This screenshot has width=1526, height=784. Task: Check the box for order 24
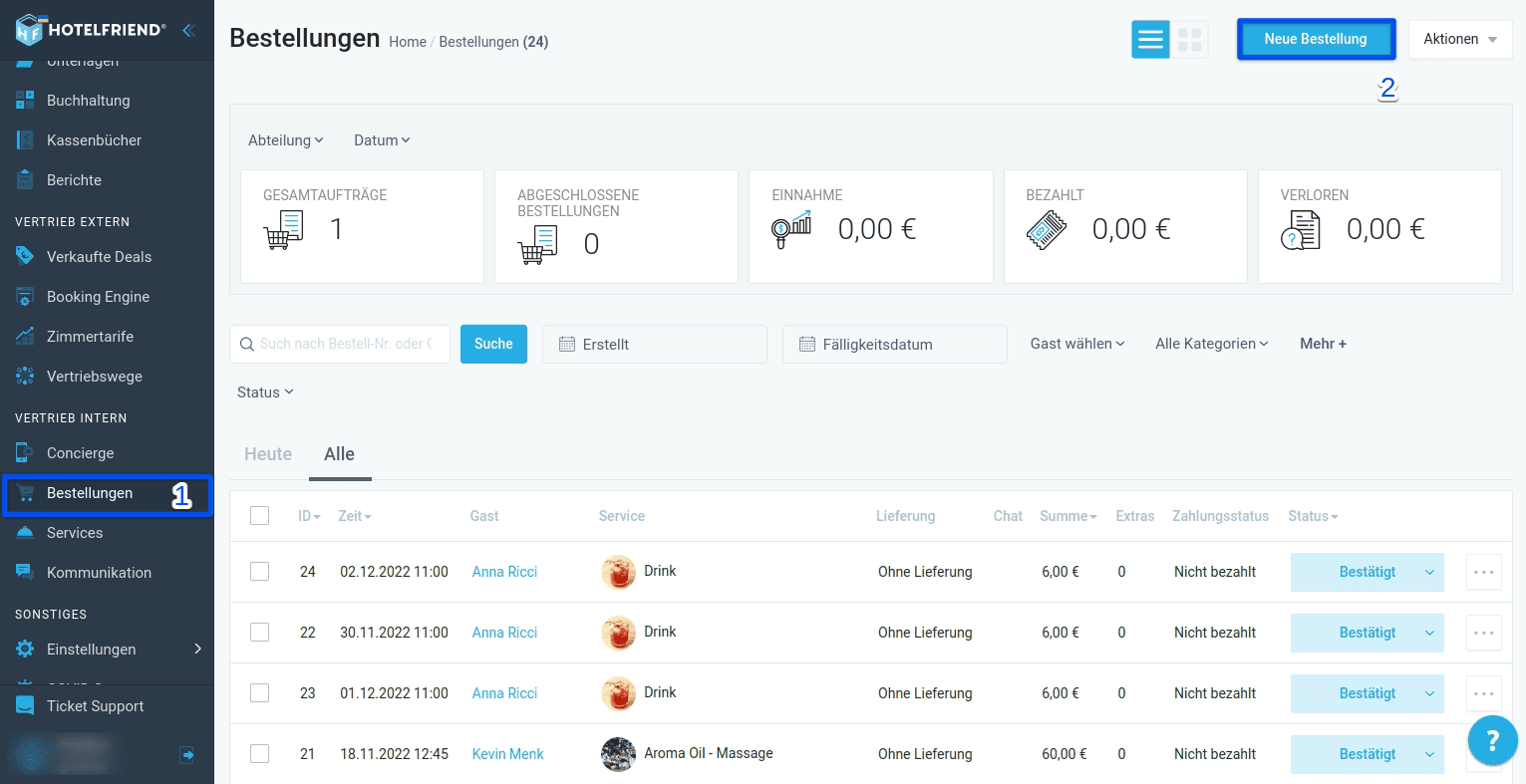point(260,572)
